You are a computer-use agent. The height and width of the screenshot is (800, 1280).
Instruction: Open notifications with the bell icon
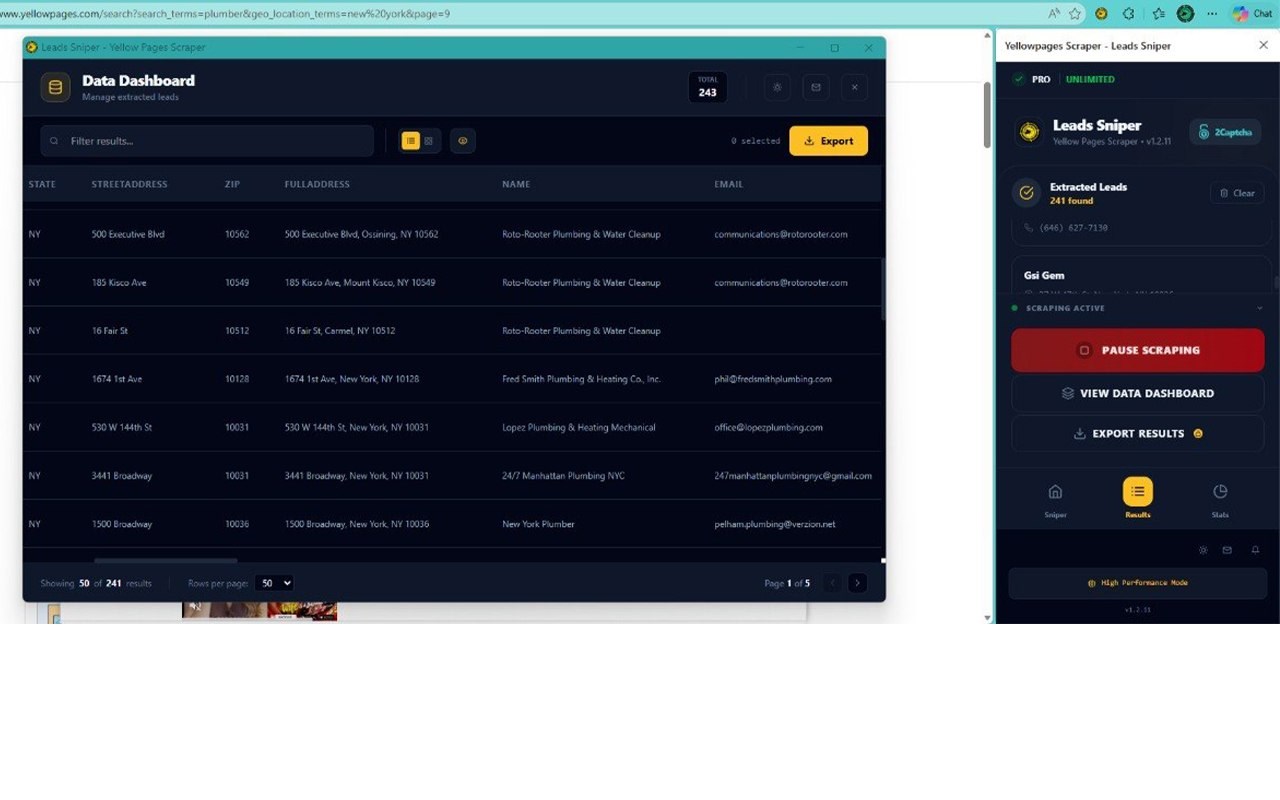coord(1255,550)
